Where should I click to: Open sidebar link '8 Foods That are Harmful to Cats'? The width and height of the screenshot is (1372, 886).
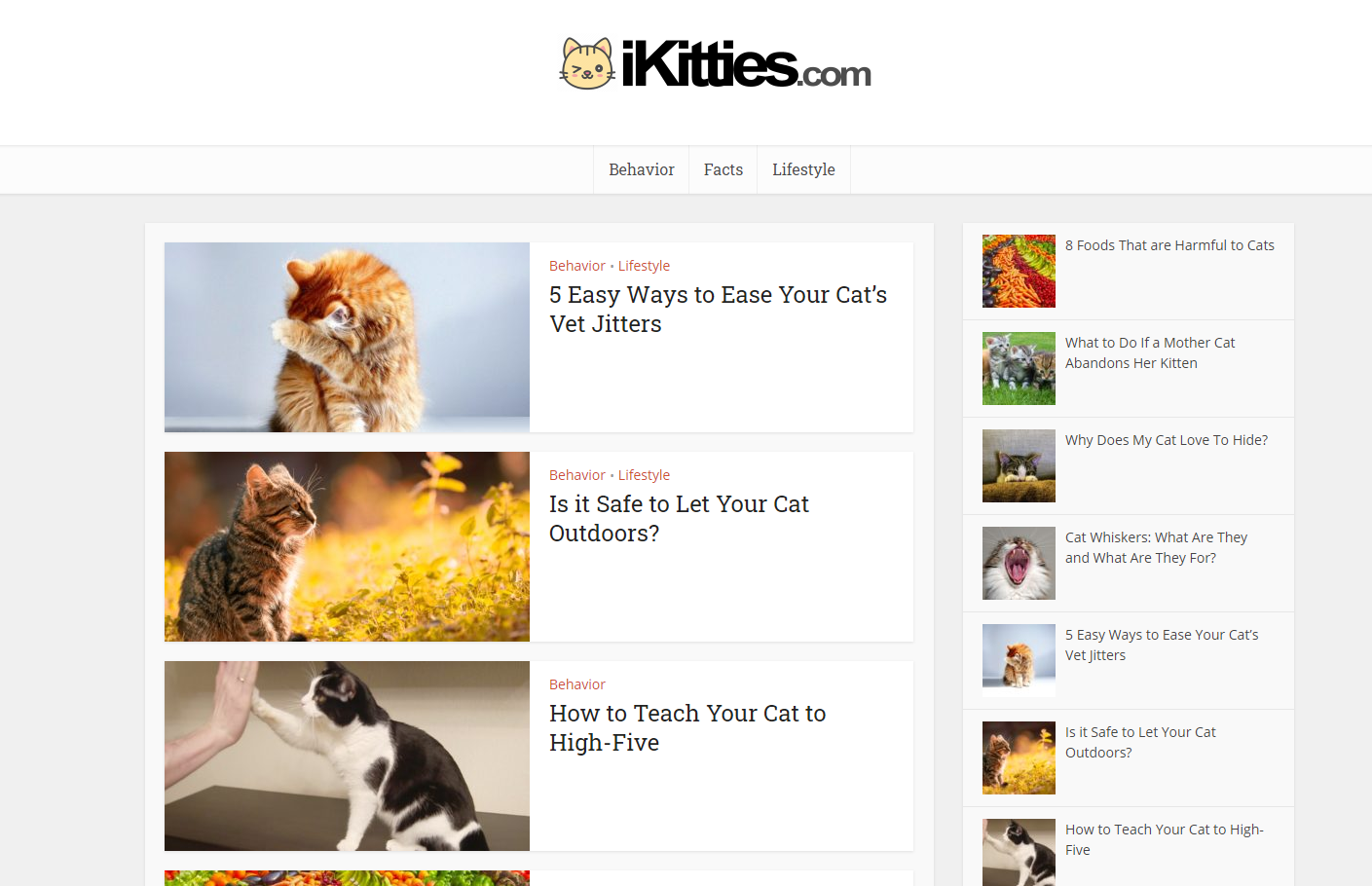pyautogui.click(x=1168, y=245)
